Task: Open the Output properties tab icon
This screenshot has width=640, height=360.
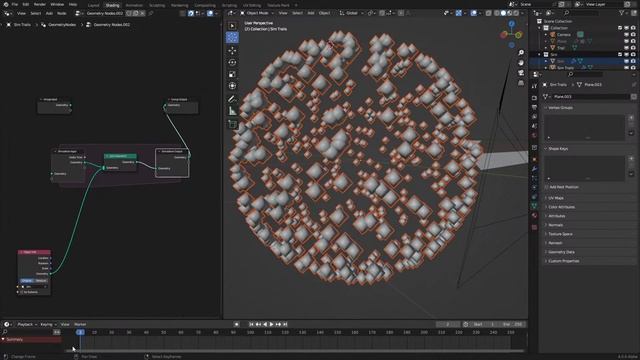Action: [x=534, y=107]
